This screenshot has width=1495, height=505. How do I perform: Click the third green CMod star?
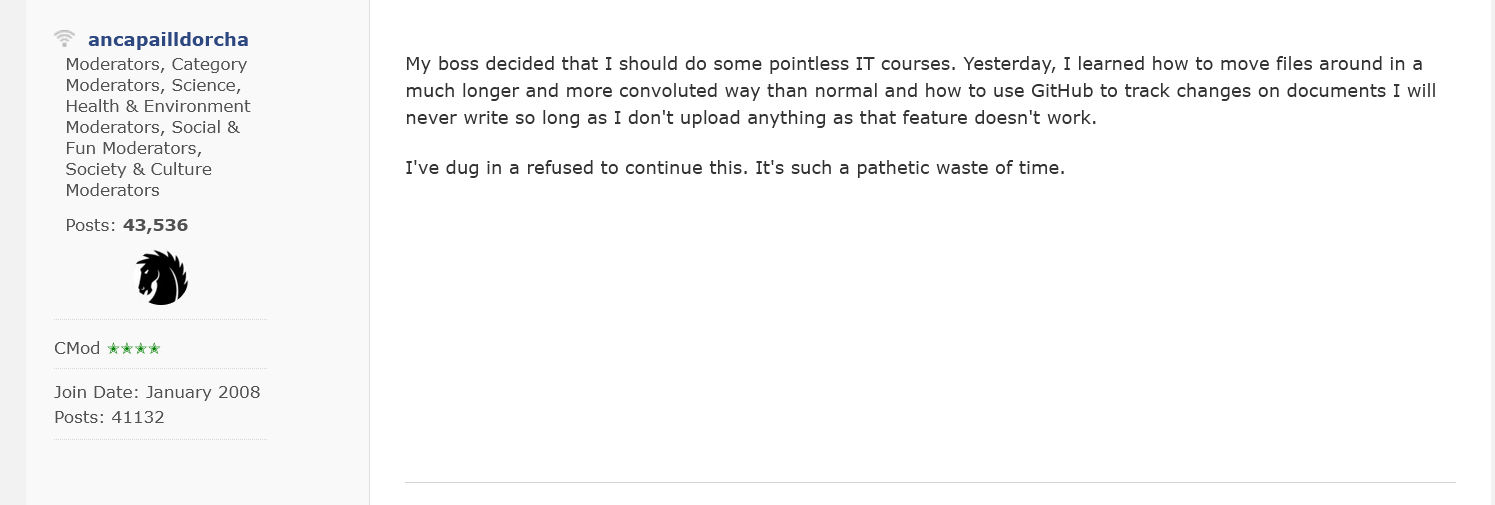tap(141, 349)
